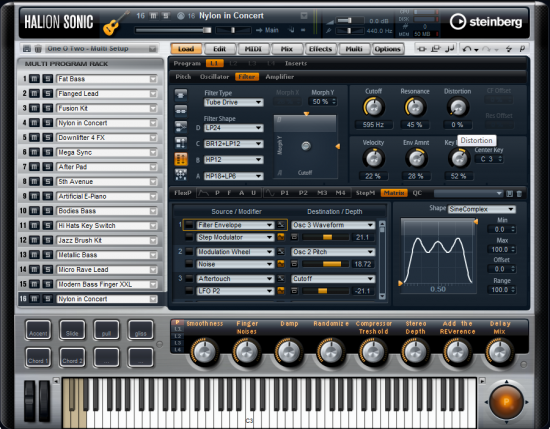Viewport: 550px width, 429px height.
Task: Open the Osc 3 Waveform destination dropdown
Action: (x=333, y=225)
